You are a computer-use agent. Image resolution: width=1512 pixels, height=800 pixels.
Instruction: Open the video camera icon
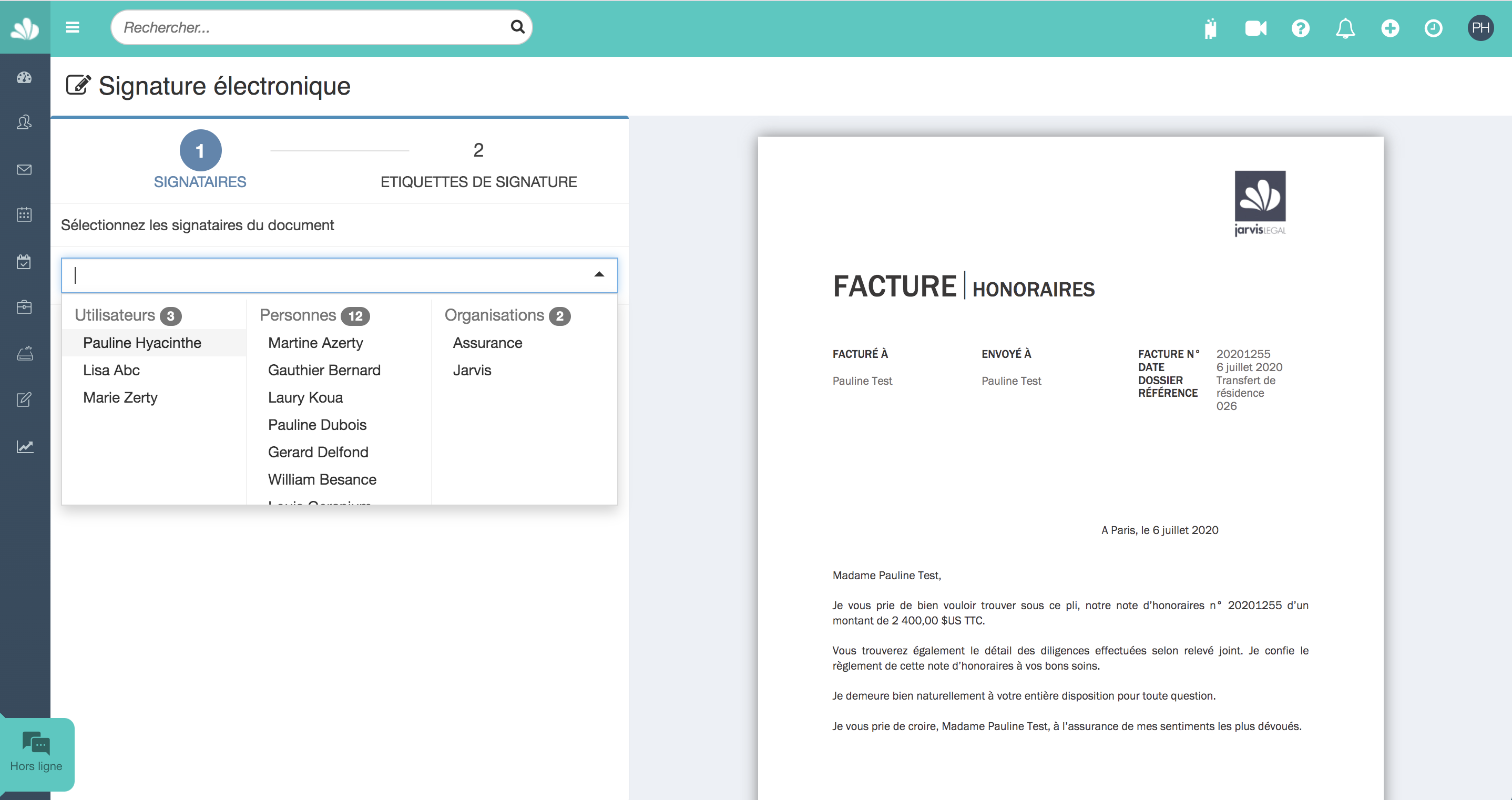point(1255,28)
